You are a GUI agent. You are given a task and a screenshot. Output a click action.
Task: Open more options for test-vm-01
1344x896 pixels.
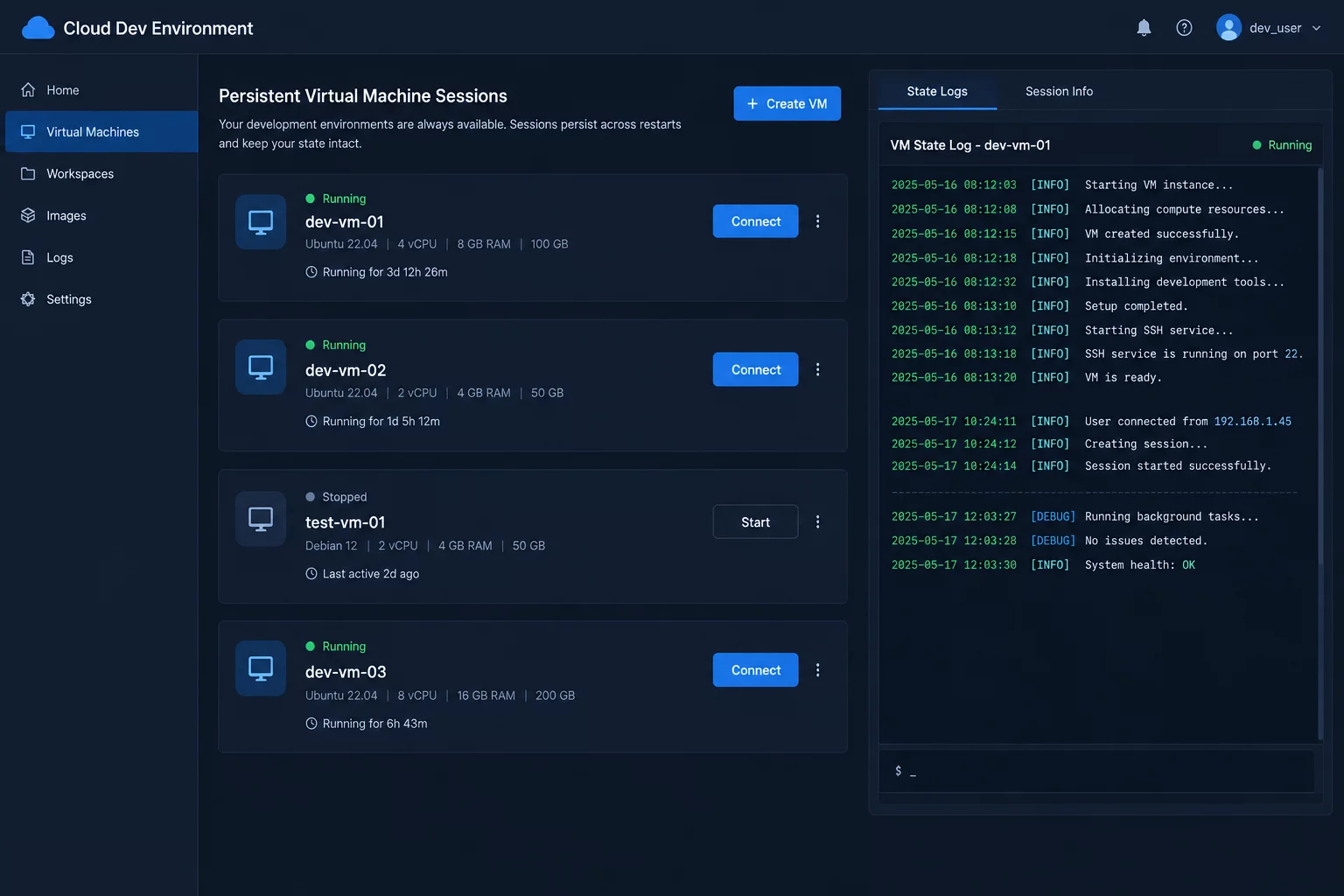click(818, 521)
